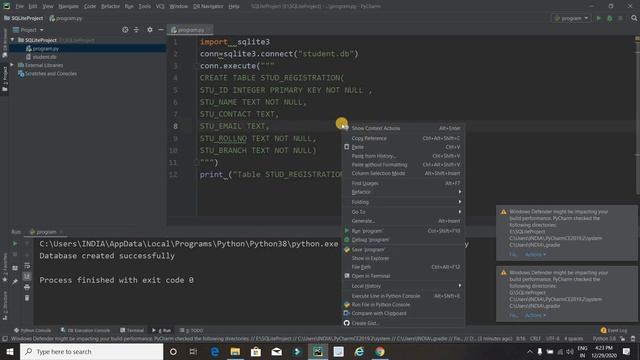The image size is (640, 360).
Task: Open the Windows notification center icon
Action: (627, 352)
